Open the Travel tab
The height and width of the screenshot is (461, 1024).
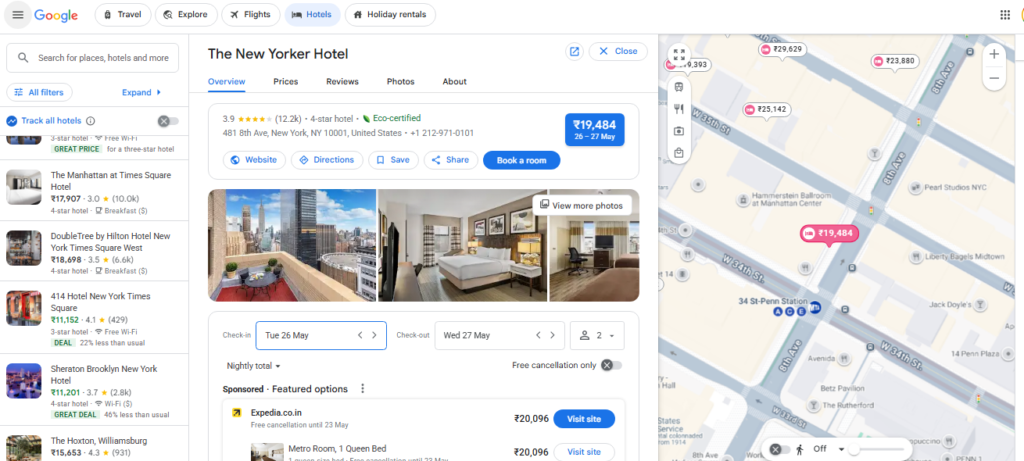123,14
